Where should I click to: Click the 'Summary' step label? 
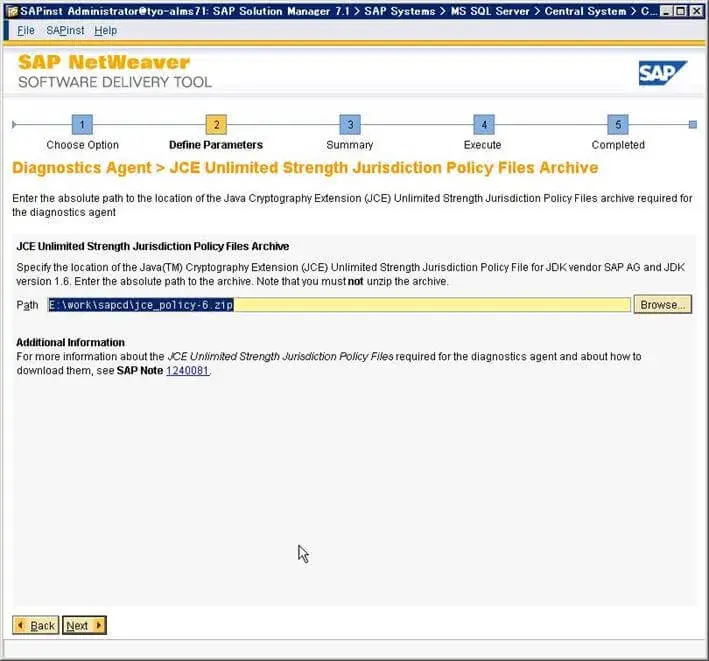coord(350,145)
